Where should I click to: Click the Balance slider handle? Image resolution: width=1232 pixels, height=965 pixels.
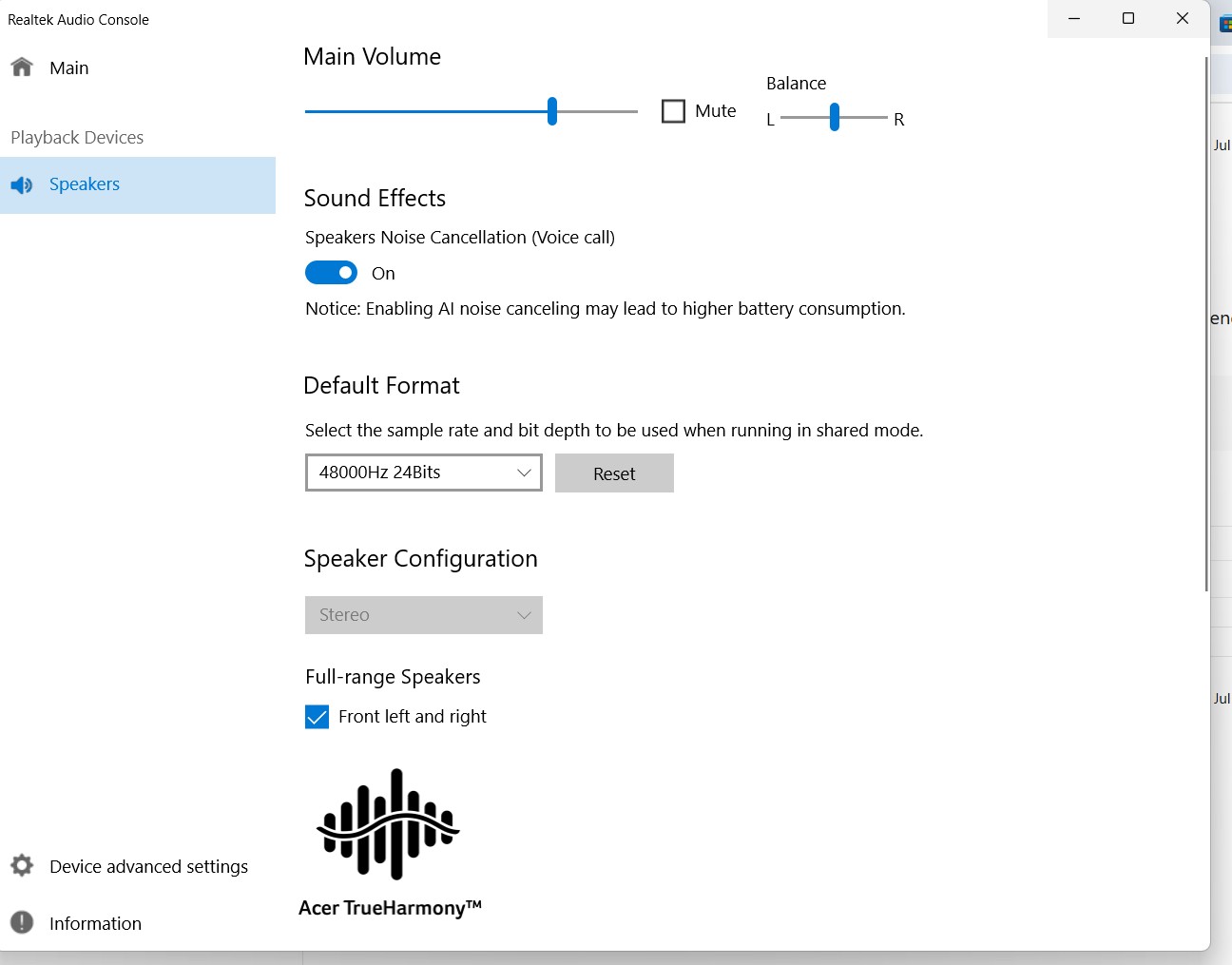[834, 117]
